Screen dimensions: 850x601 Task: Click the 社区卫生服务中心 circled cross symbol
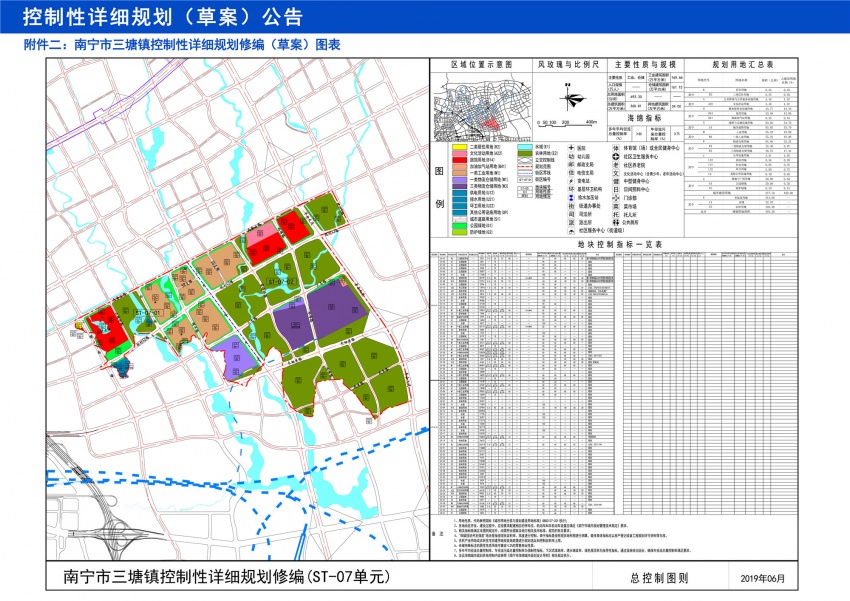pos(616,156)
